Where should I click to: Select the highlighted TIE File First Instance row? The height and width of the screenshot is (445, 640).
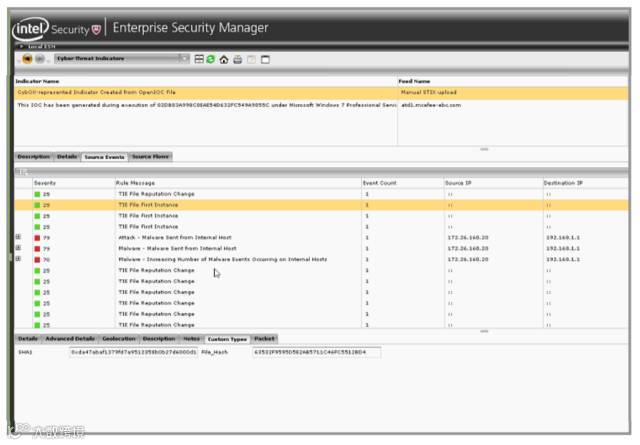[321, 205]
